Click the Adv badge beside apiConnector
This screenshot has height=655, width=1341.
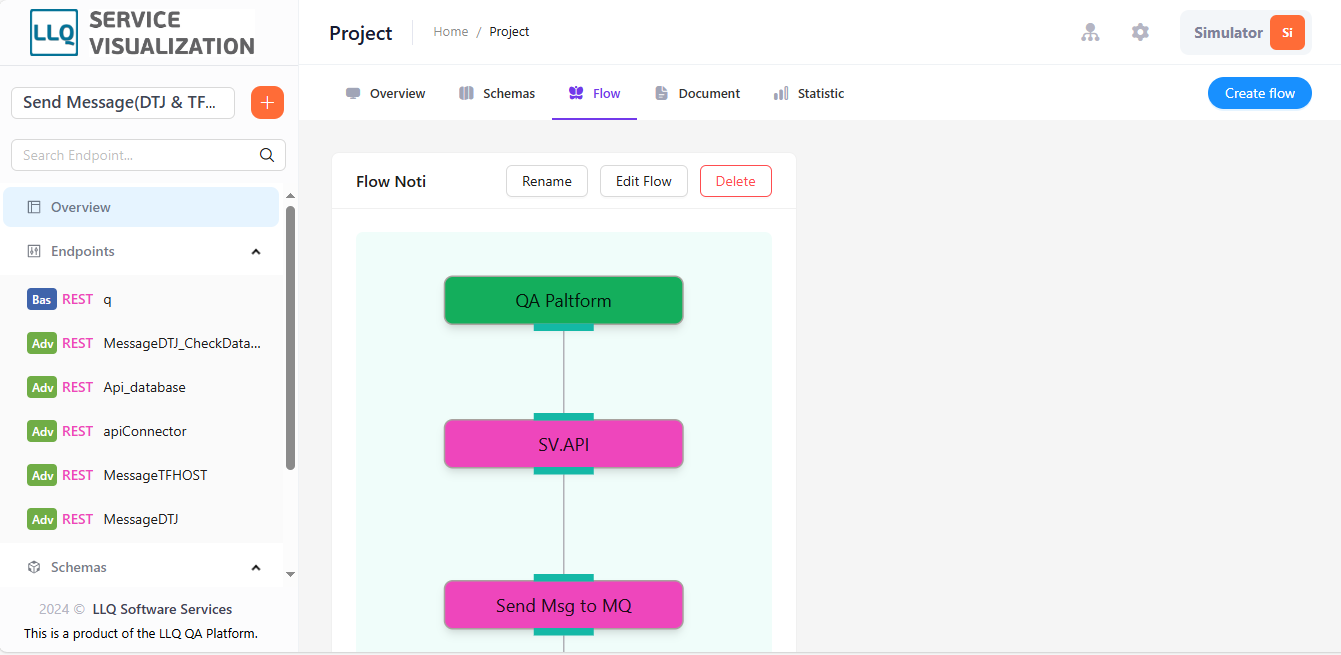pos(42,431)
